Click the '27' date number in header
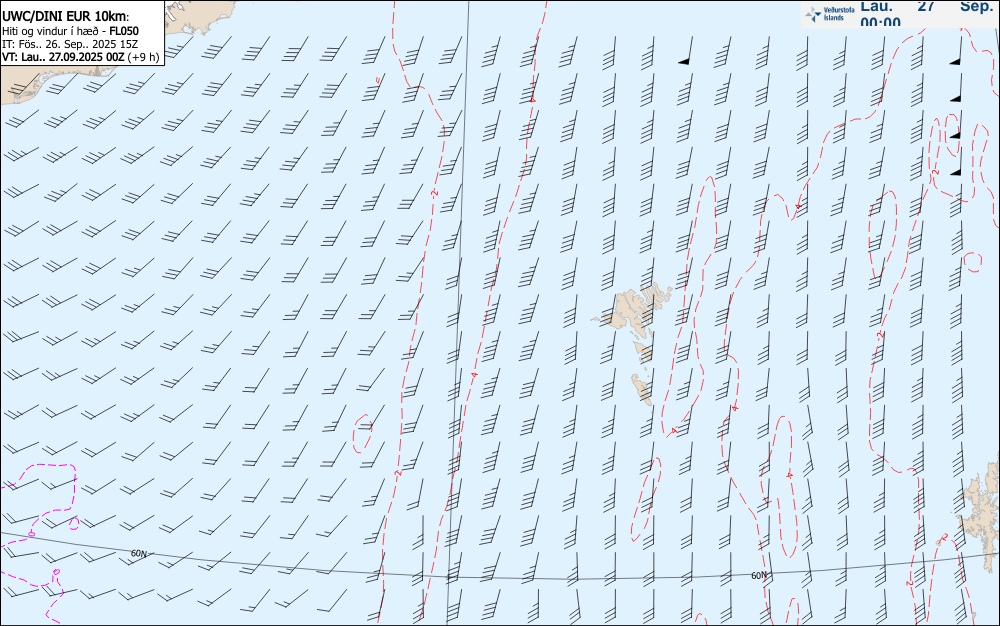Screen dimensions: 1000x626 point(926,6)
